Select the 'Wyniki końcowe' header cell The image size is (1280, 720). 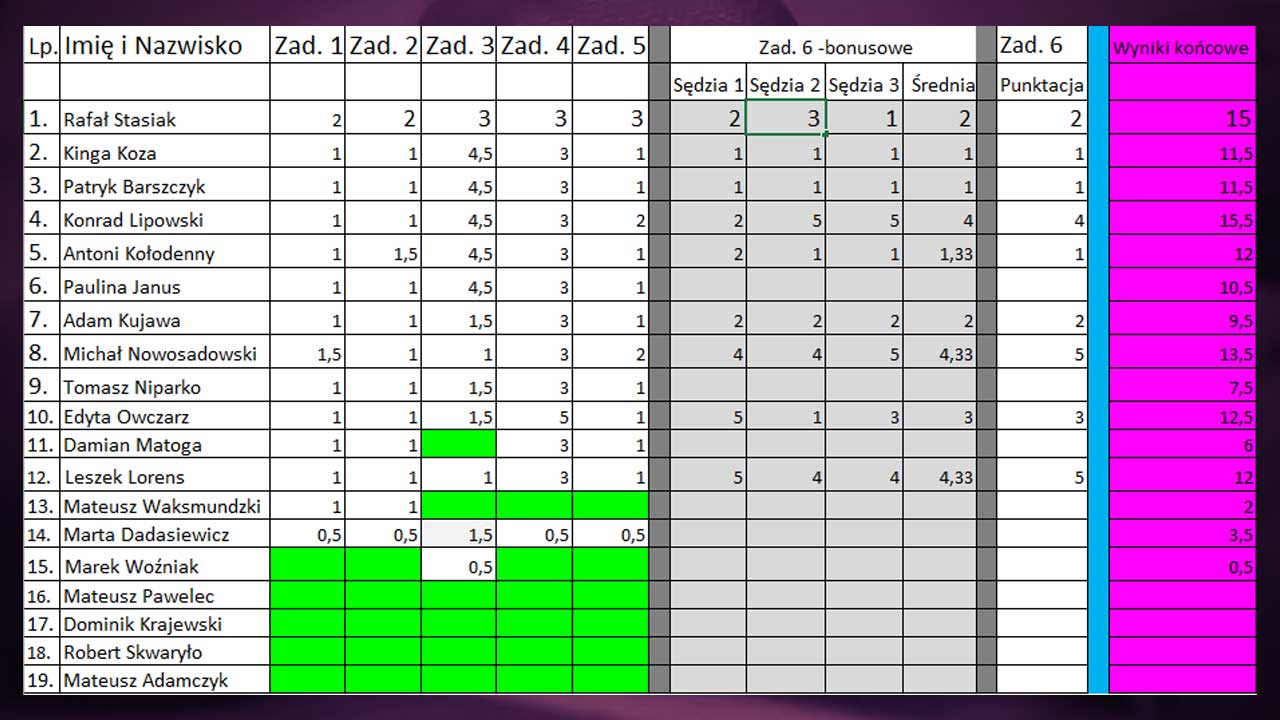coord(1181,48)
